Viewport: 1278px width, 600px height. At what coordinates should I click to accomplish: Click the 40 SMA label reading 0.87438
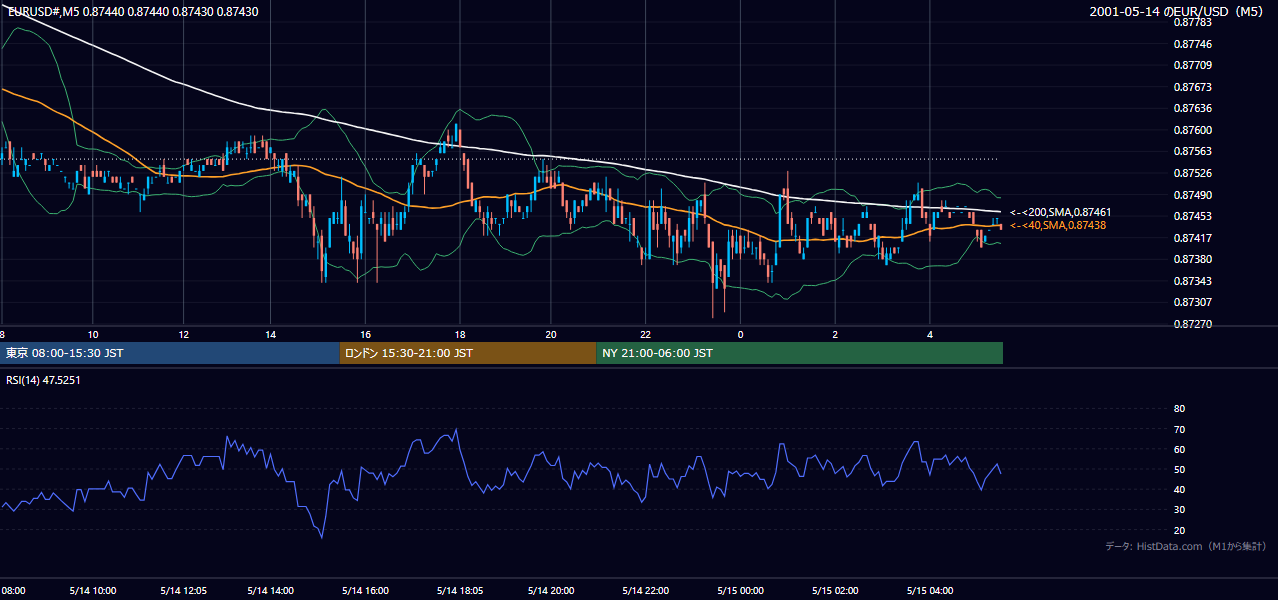1057,226
